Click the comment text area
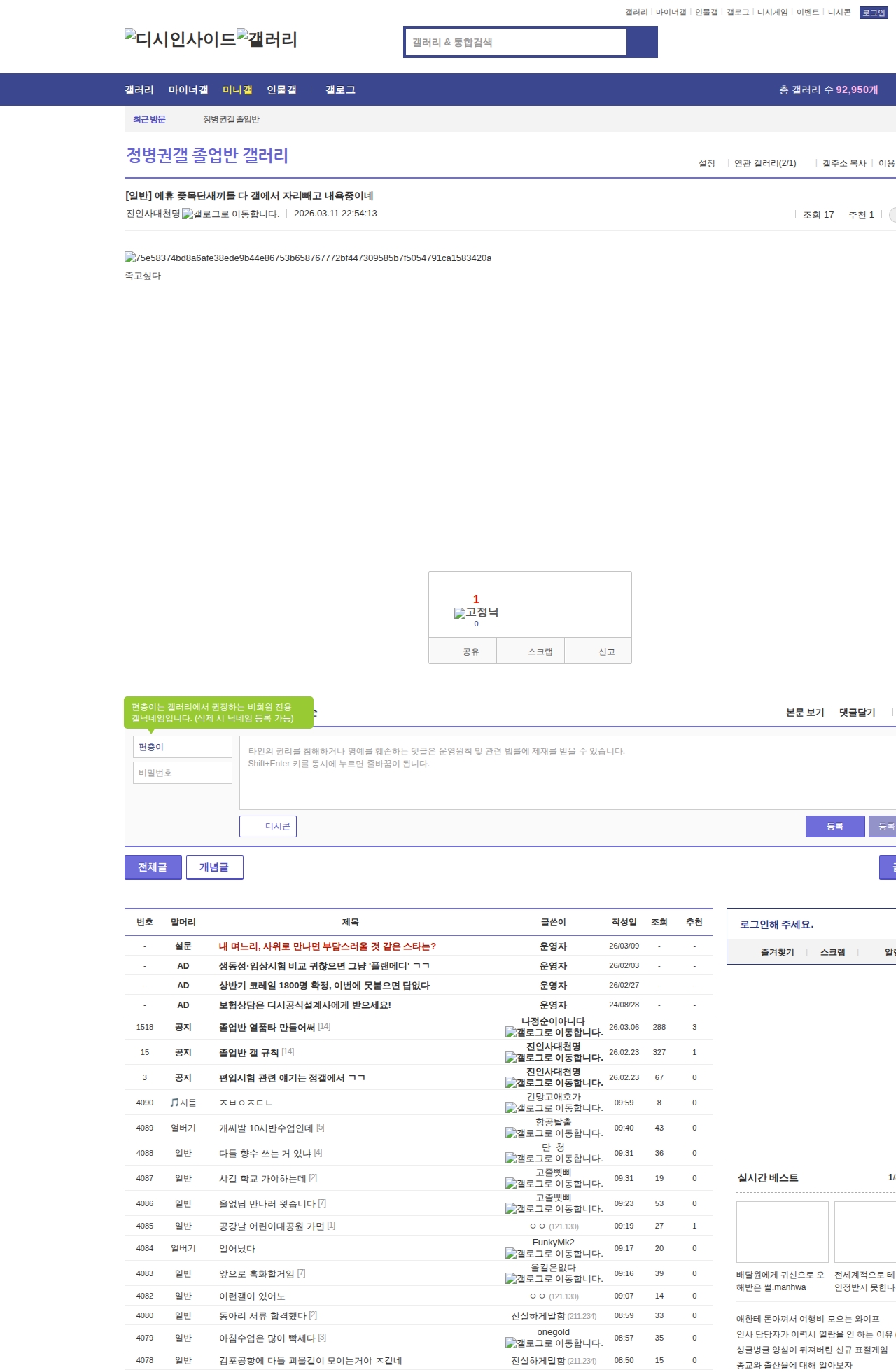 tap(568, 773)
